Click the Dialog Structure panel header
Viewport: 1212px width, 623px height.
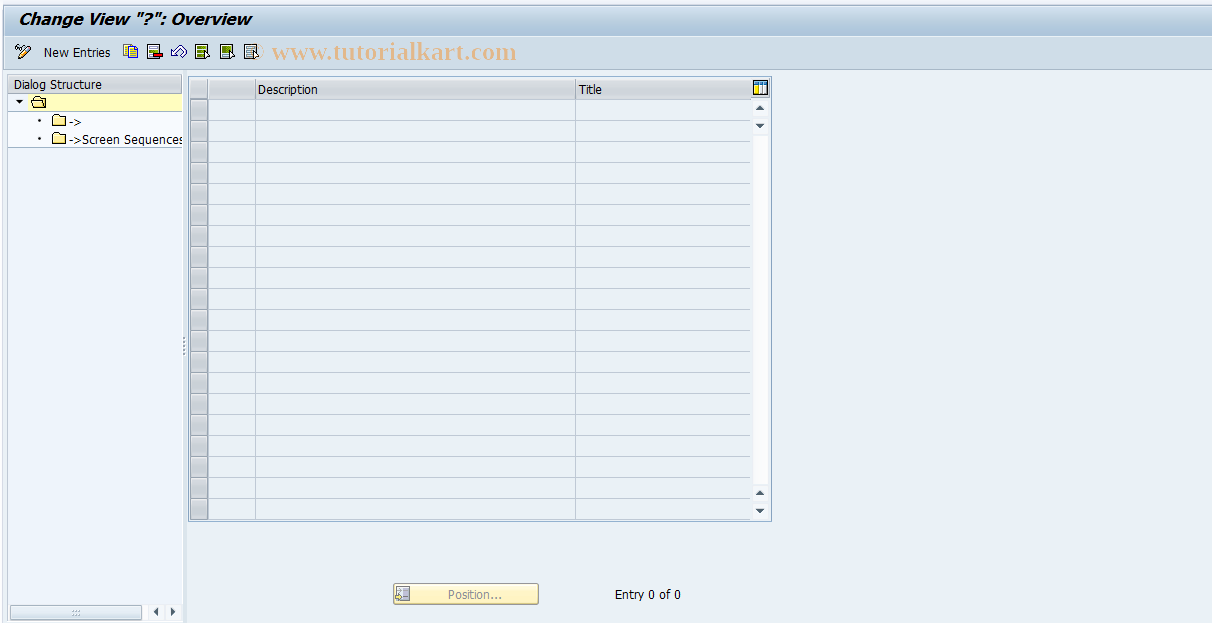click(x=95, y=85)
